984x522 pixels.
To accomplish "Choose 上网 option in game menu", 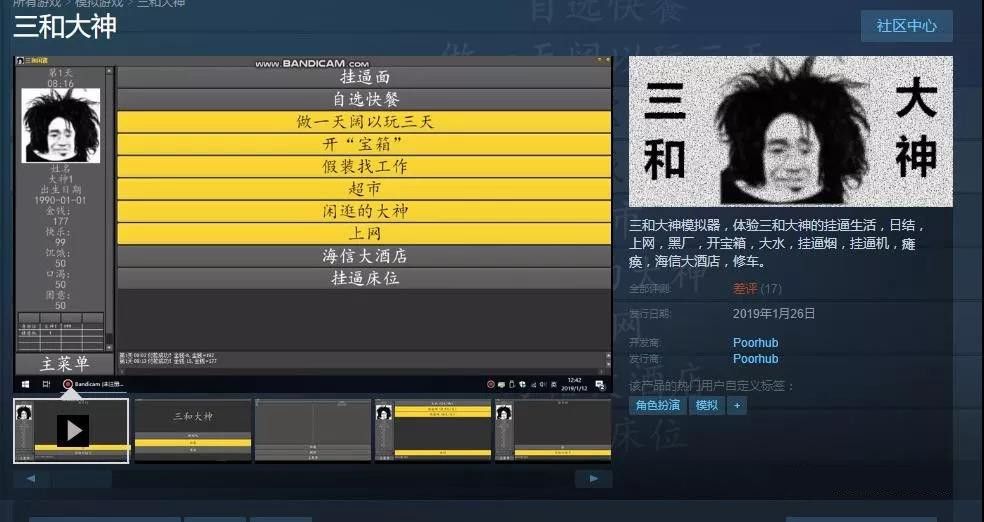I will coord(364,234).
